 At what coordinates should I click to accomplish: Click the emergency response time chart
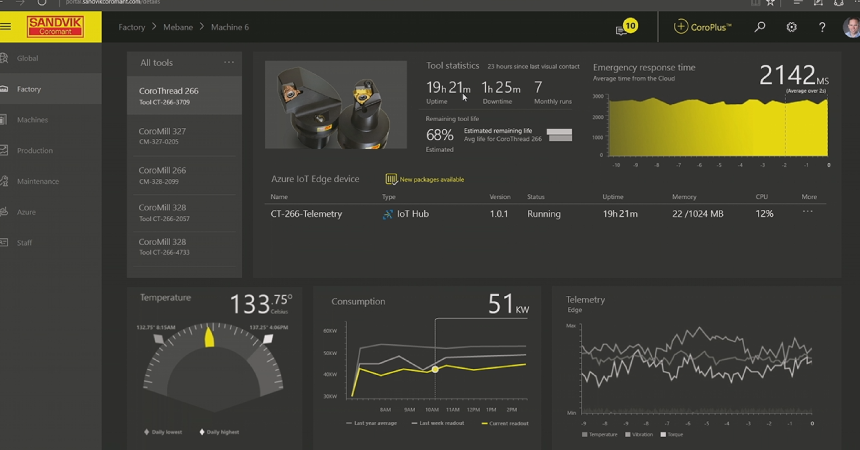coord(718,127)
